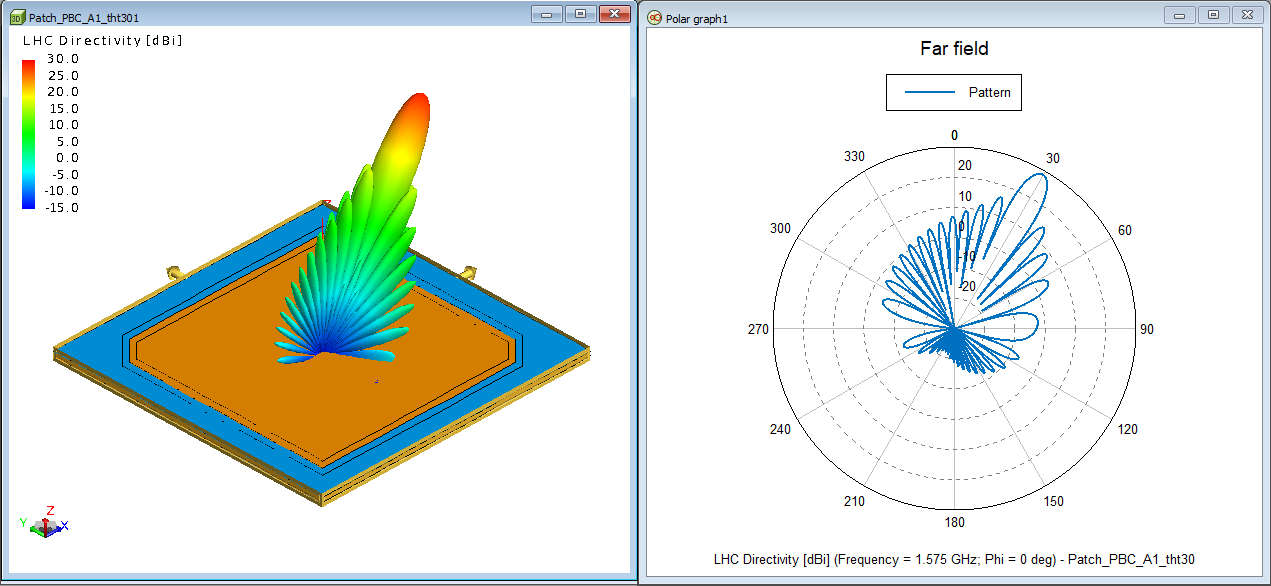Viewport: 1271px width, 586px height.
Task: Minimize the Polar graph1 window
Action: click(x=1181, y=14)
